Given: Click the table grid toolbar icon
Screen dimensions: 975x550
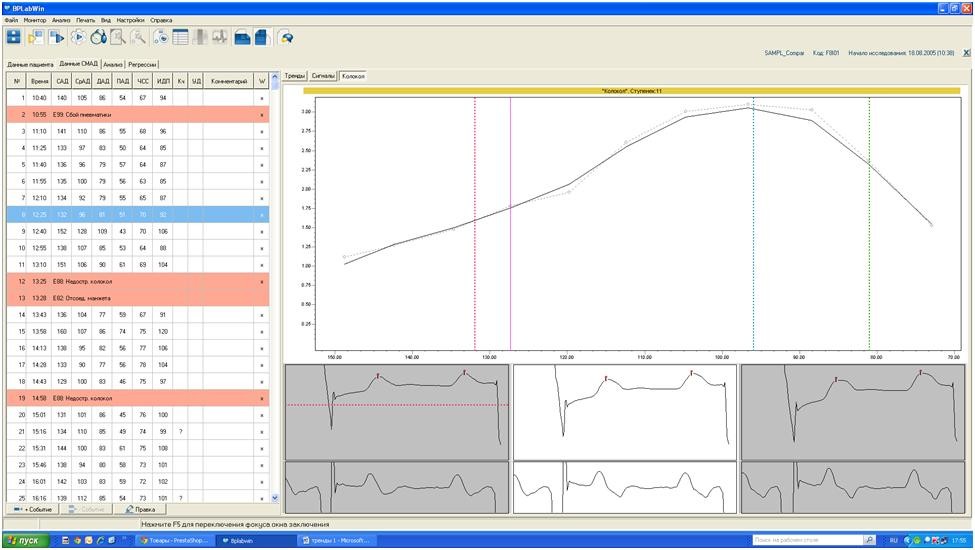Looking at the screenshot, I should click(181, 37).
